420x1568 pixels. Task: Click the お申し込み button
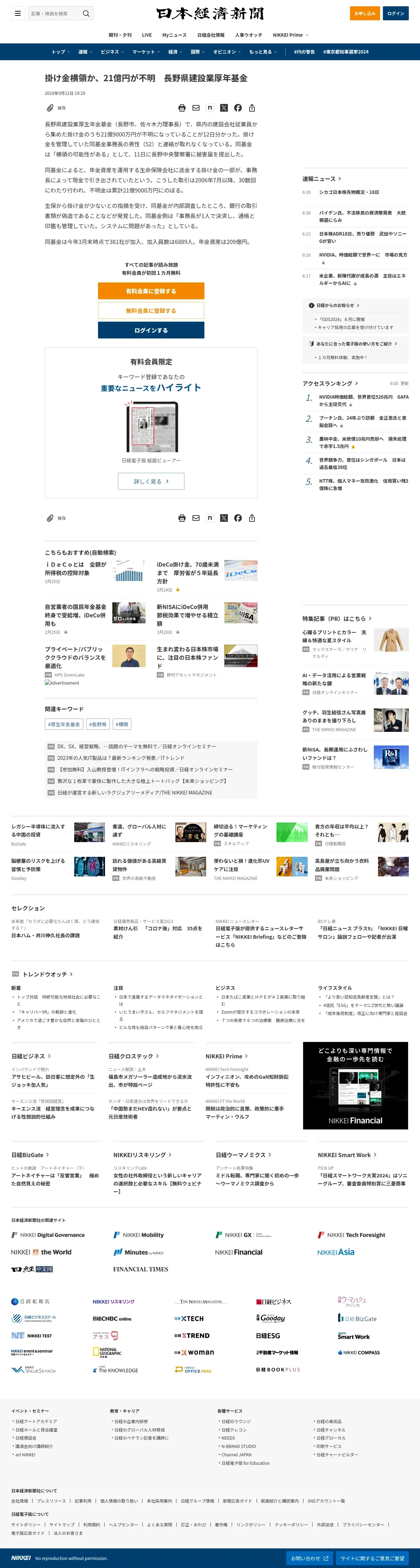coord(365,13)
